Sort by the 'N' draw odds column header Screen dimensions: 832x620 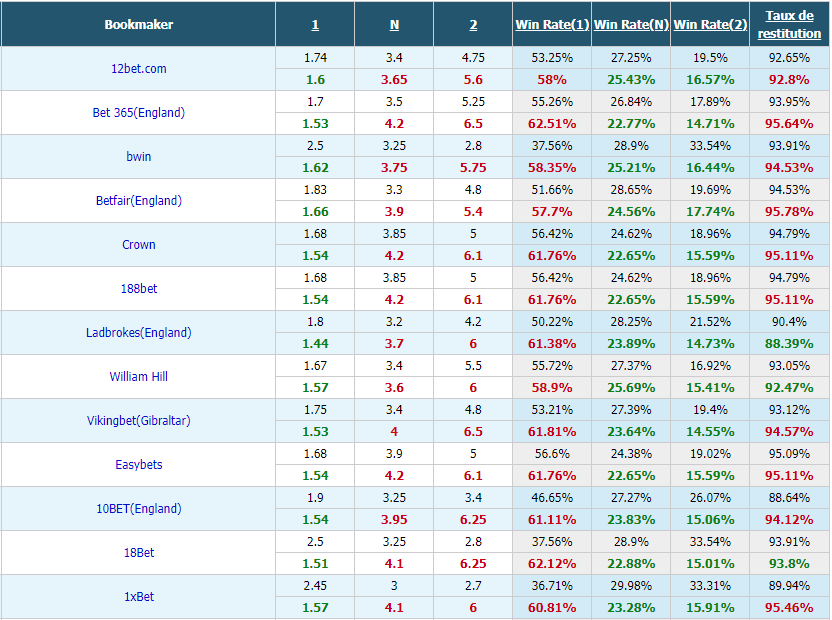pos(394,25)
